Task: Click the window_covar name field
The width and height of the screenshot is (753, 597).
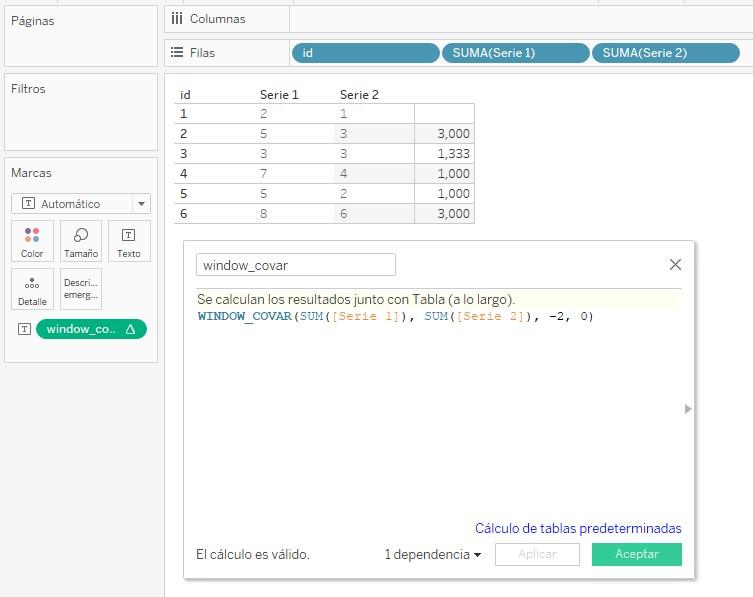Action: click(296, 265)
